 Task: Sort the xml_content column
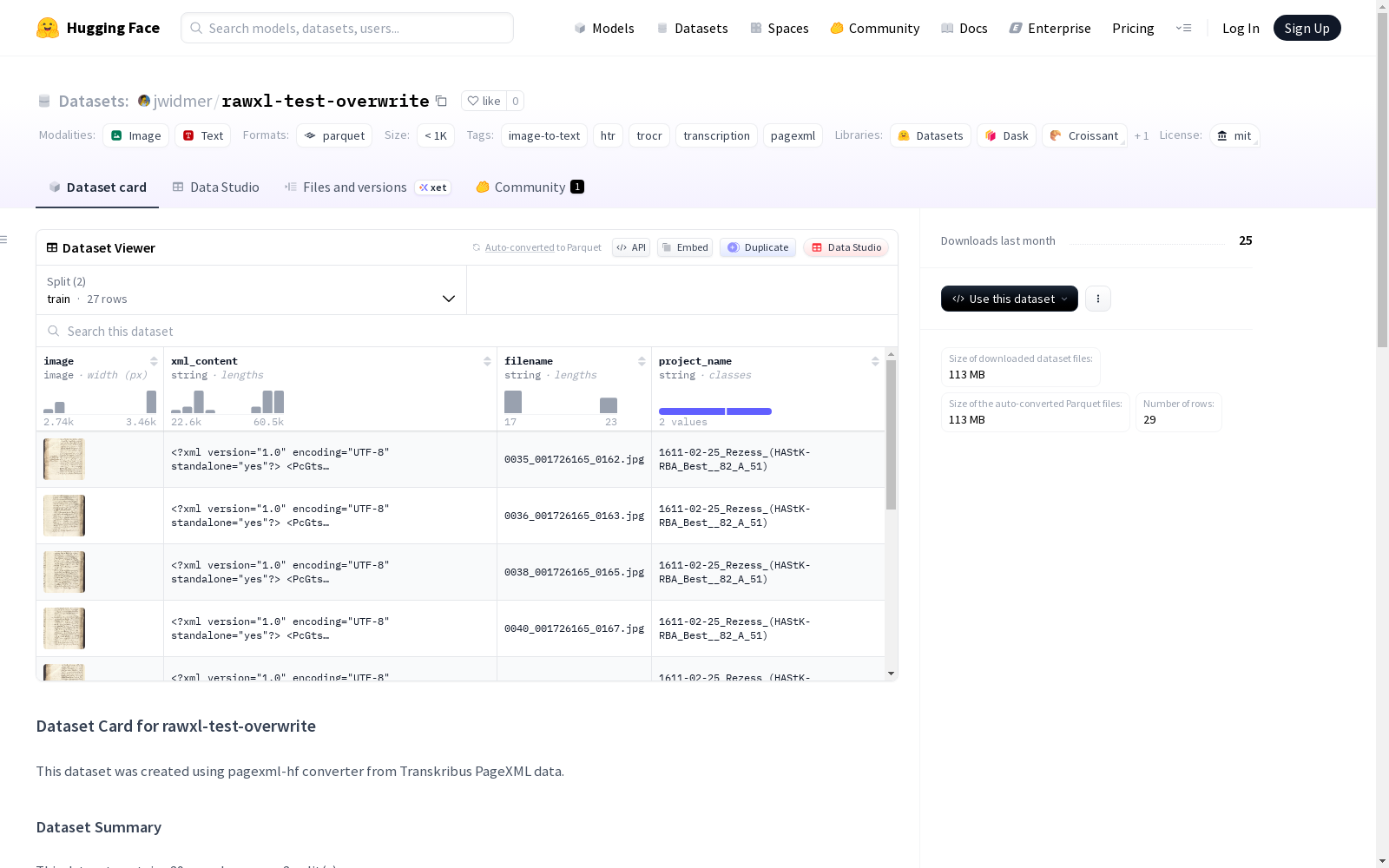click(x=487, y=361)
